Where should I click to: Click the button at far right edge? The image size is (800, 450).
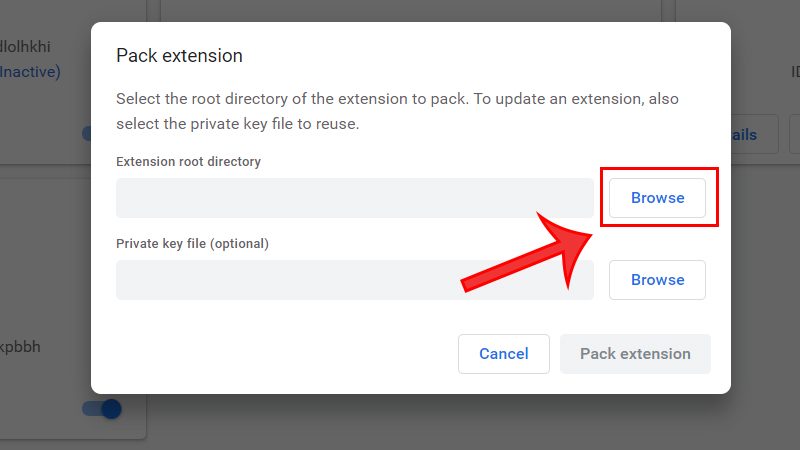pyautogui.click(x=794, y=135)
